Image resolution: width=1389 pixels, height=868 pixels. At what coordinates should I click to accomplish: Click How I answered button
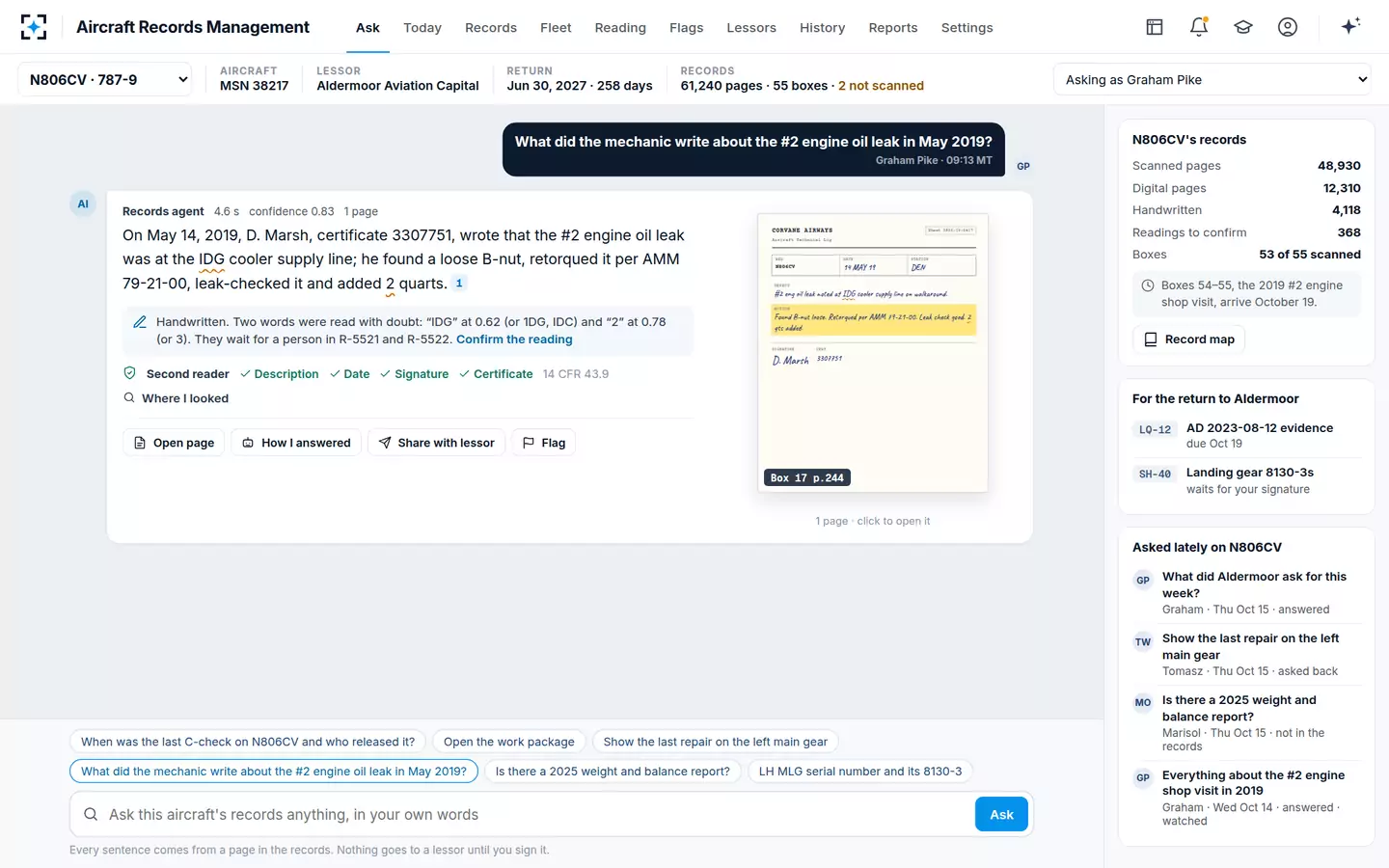point(296,443)
